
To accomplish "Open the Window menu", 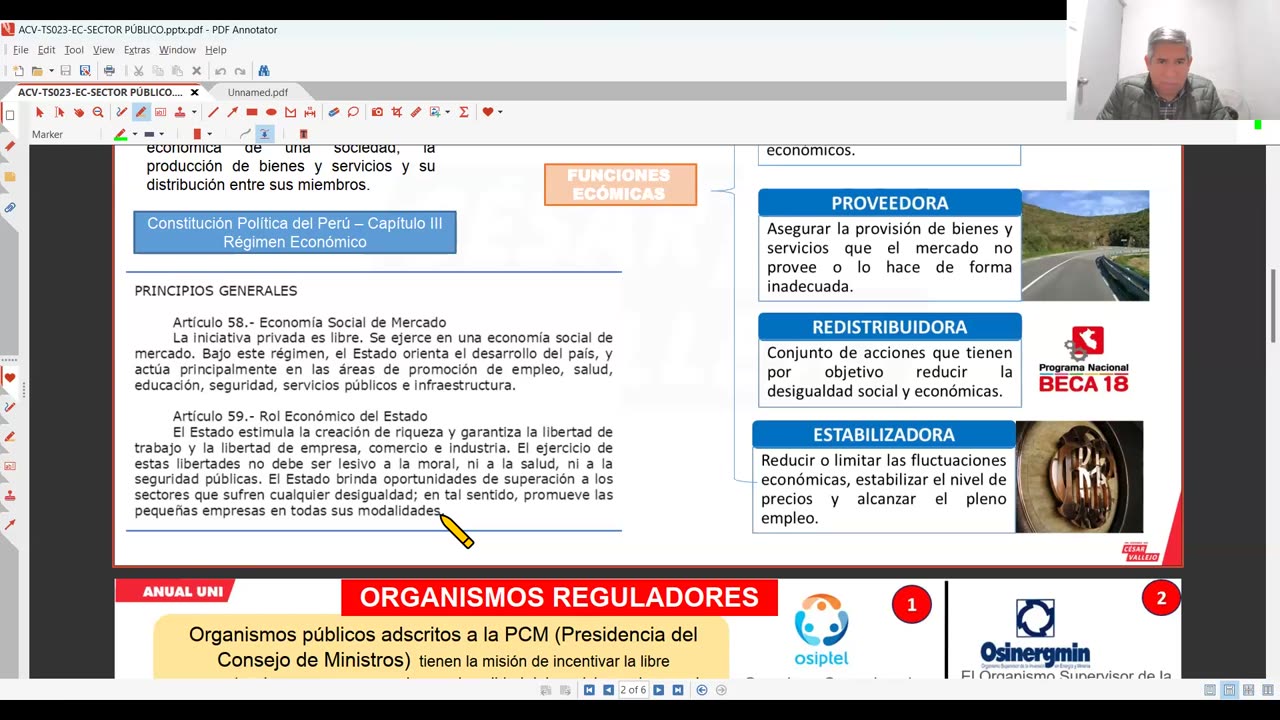I will pyautogui.click(x=178, y=50).
